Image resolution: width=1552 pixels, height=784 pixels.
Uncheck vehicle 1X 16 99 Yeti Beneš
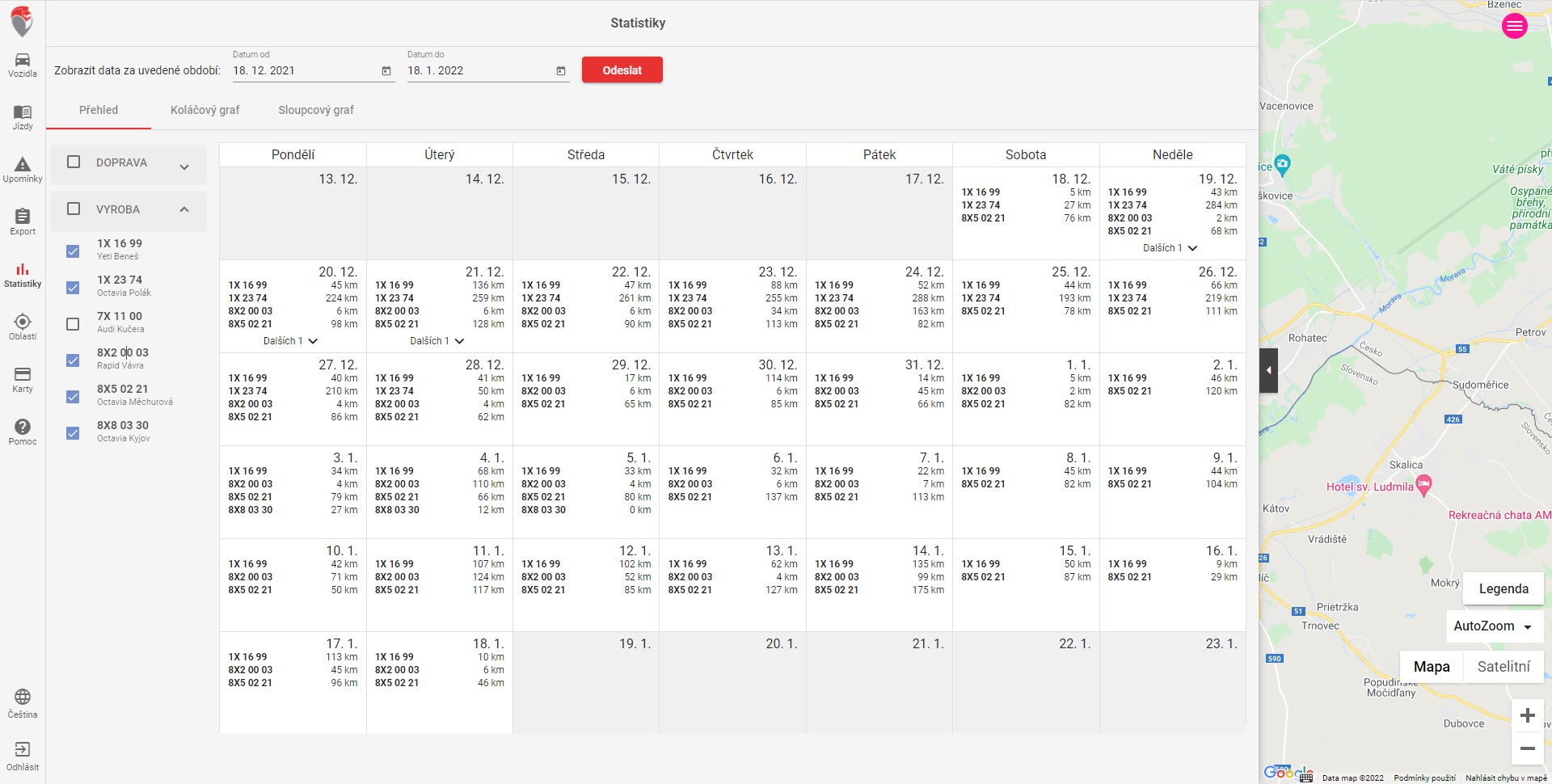[x=73, y=251]
